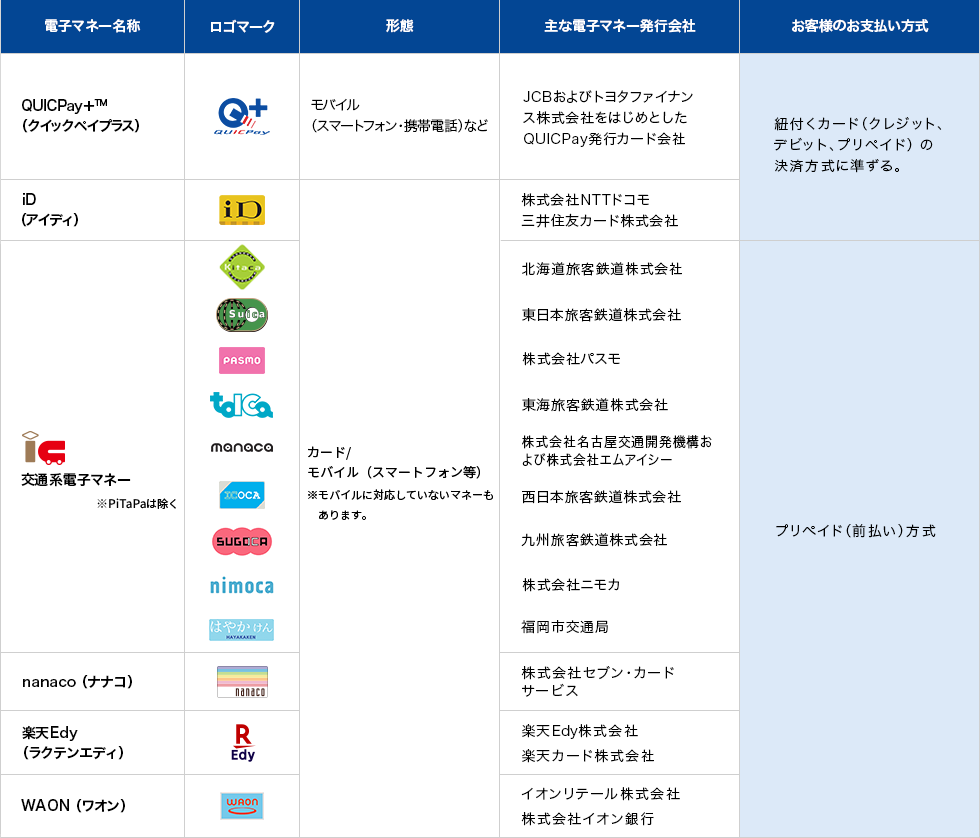Viewport: 980px width, 838px height.
Task: Click the カード/モバイル (スマートフォン等) text
Action: [x=394, y=462]
